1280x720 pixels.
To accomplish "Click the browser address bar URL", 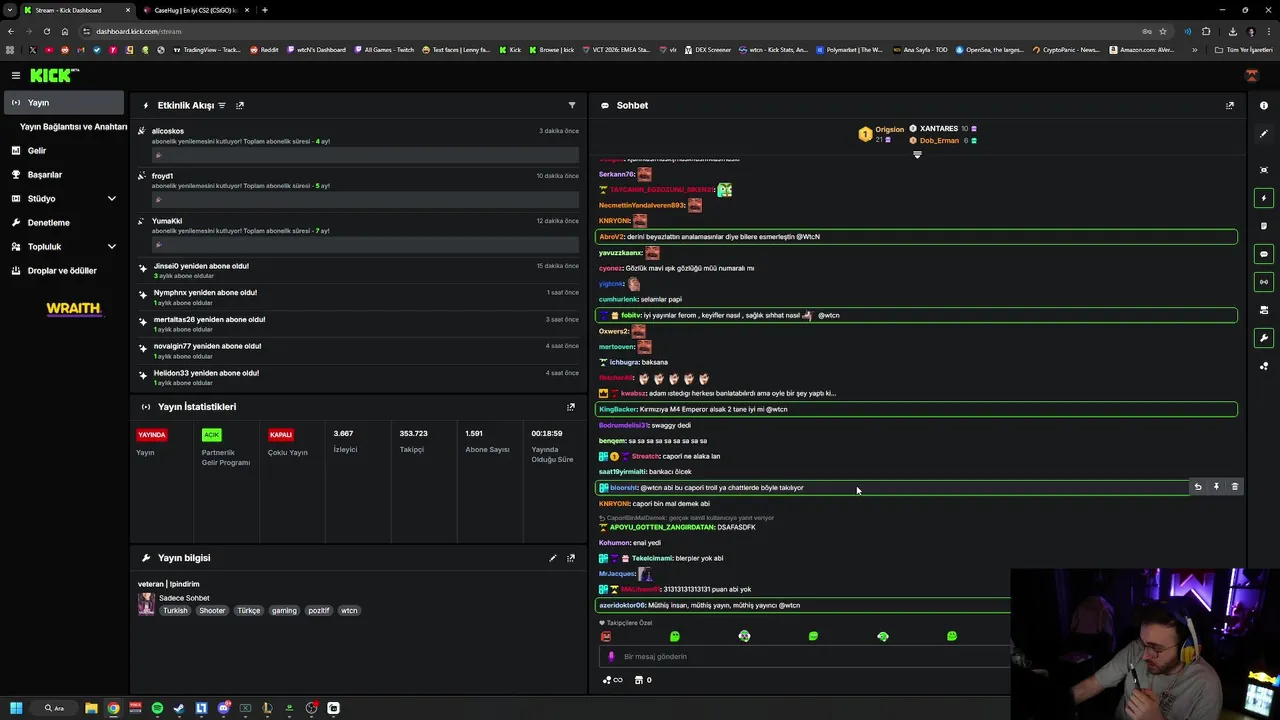I will (139, 31).
